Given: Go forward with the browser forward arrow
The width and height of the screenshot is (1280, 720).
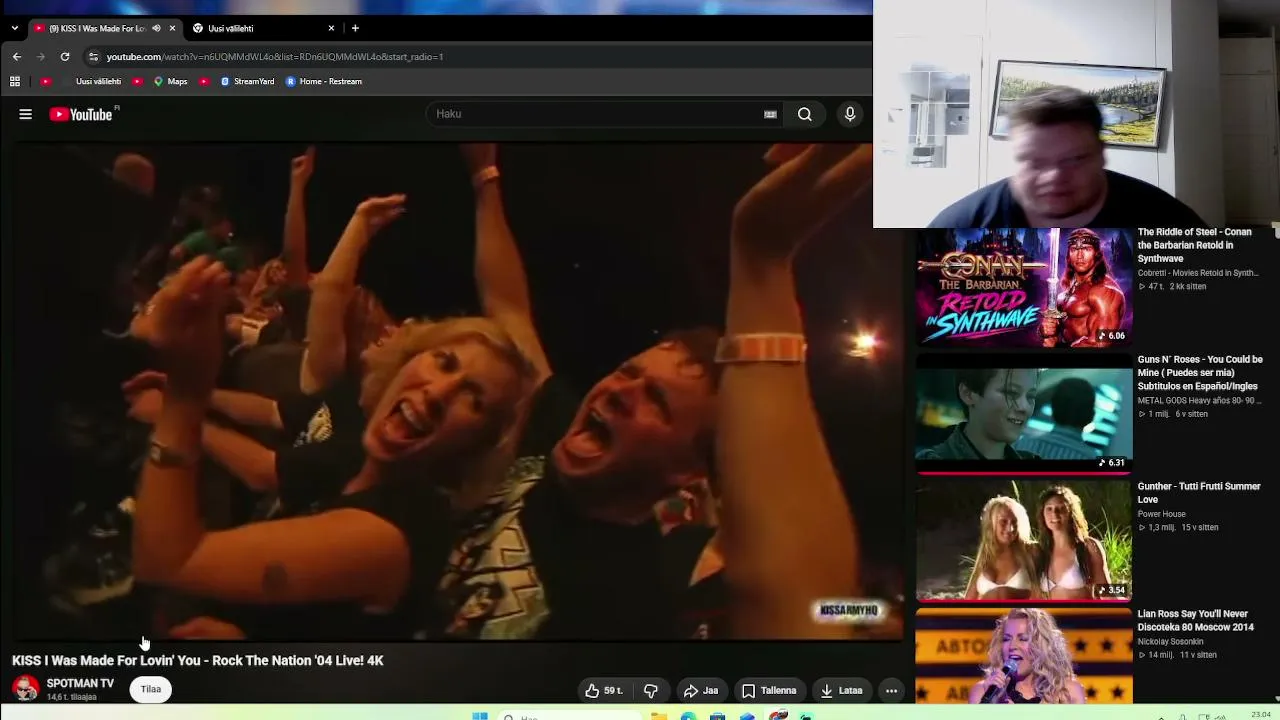Looking at the screenshot, I should pyautogui.click(x=41, y=57).
